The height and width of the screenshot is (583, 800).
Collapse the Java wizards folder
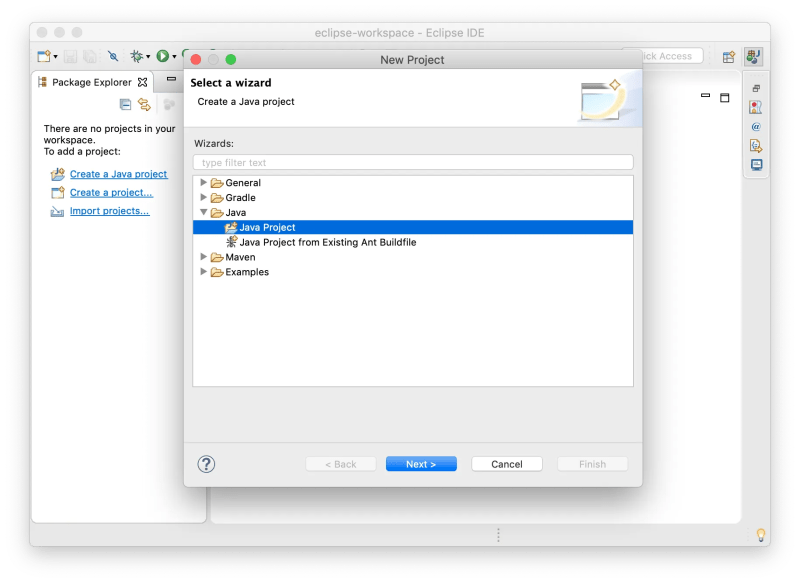tap(204, 212)
